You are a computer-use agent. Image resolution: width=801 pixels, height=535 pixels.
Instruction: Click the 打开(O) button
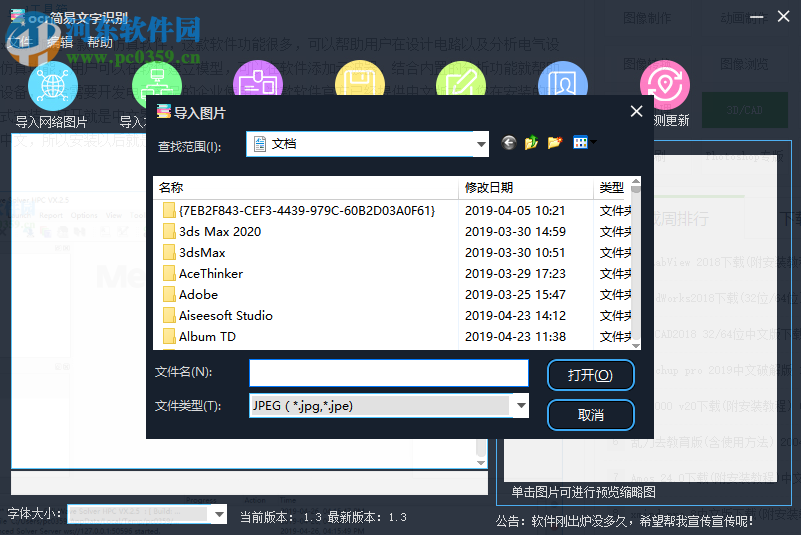(x=591, y=376)
